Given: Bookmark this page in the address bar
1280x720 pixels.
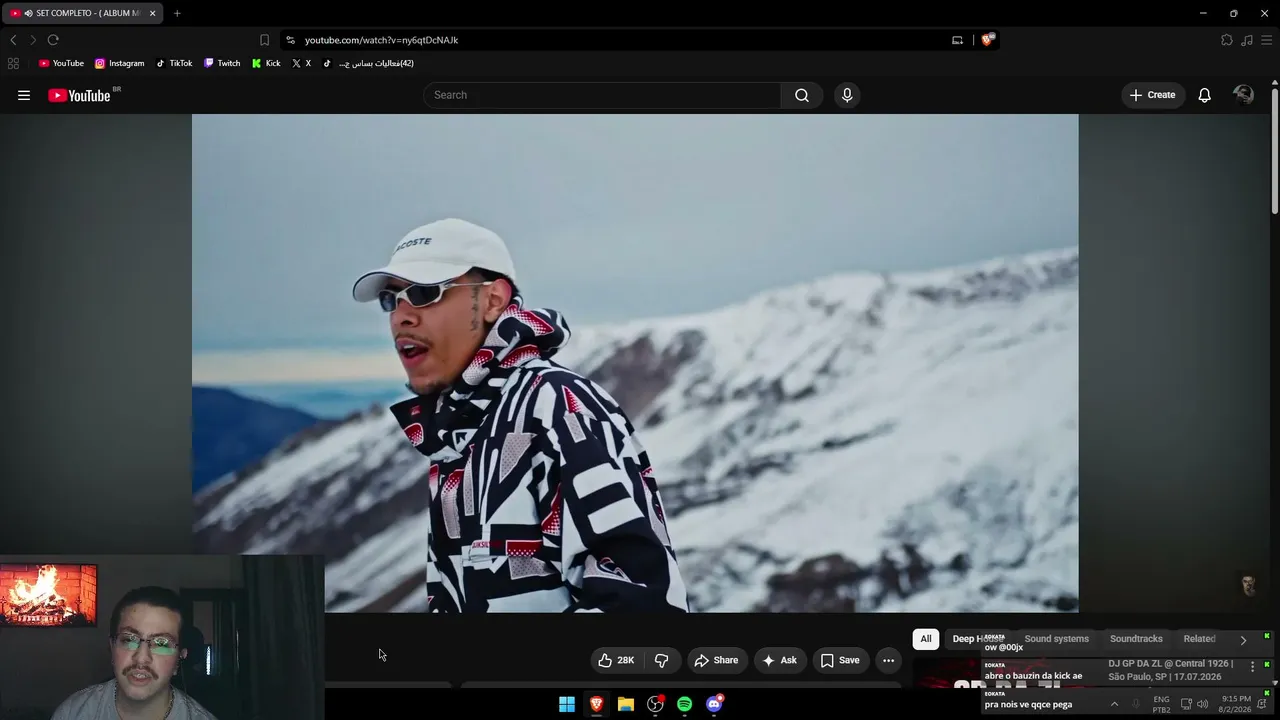Looking at the screenshot, I should 264,40.
